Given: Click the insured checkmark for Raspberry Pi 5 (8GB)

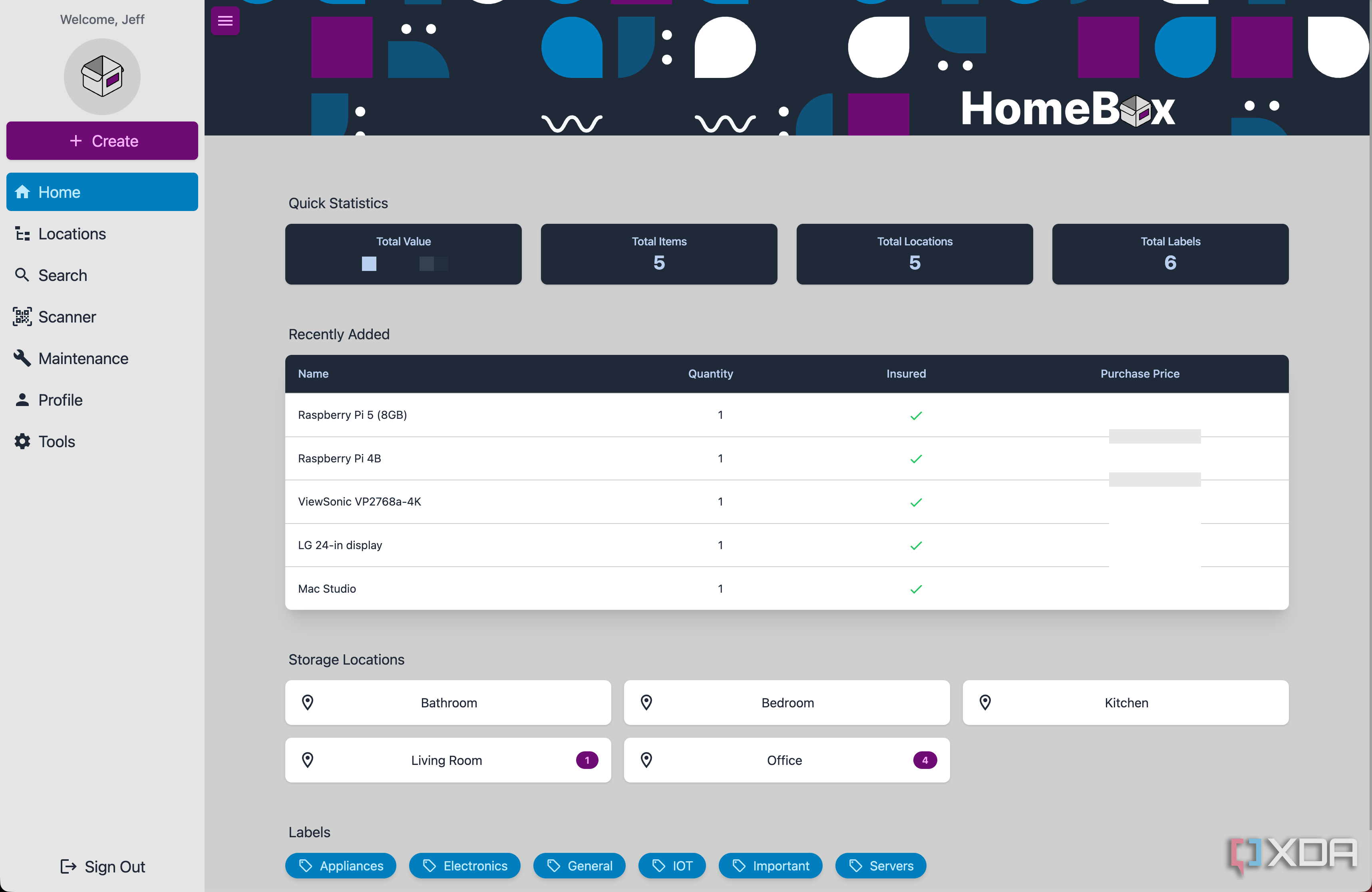Looking at the screenshot, I should (916, 416).
